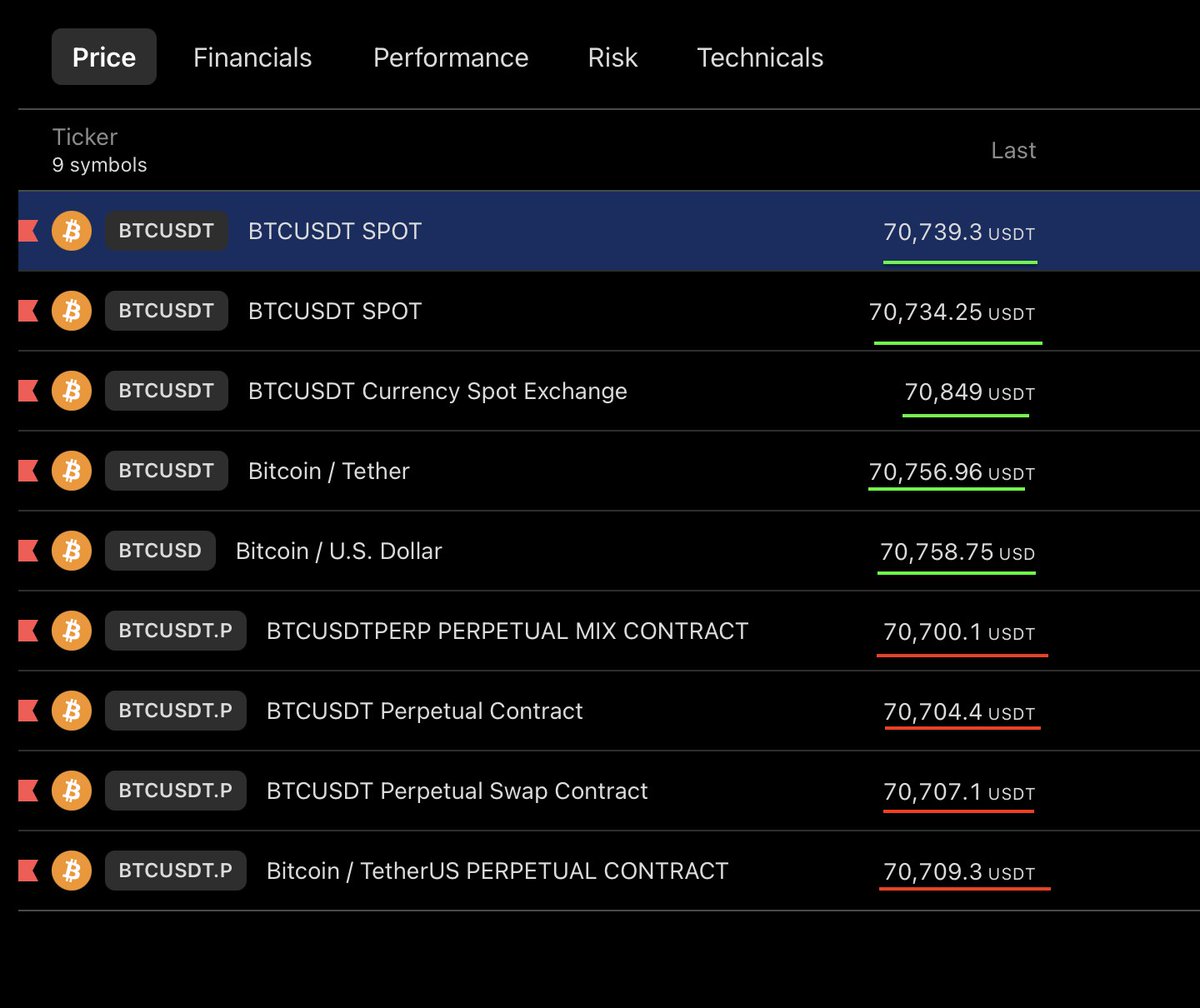Sort by the Last column header
Image resolution: width=1200 pixels, height=1008 pixels.
coord(1014,150)
